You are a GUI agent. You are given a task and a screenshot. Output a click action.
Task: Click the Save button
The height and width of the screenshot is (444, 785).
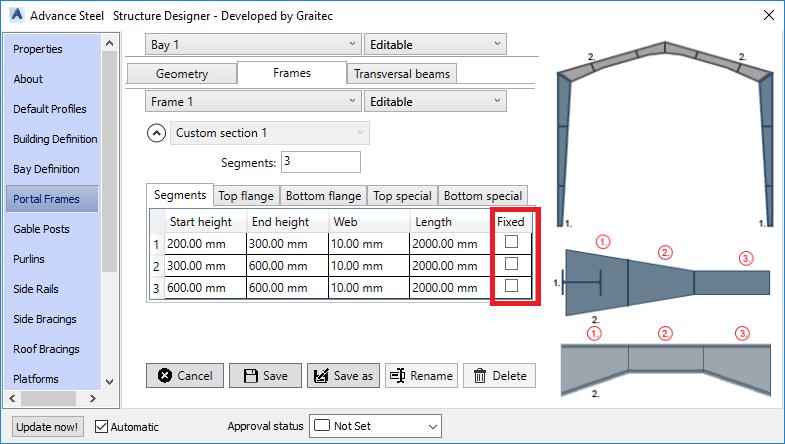(x=265, y=375)
